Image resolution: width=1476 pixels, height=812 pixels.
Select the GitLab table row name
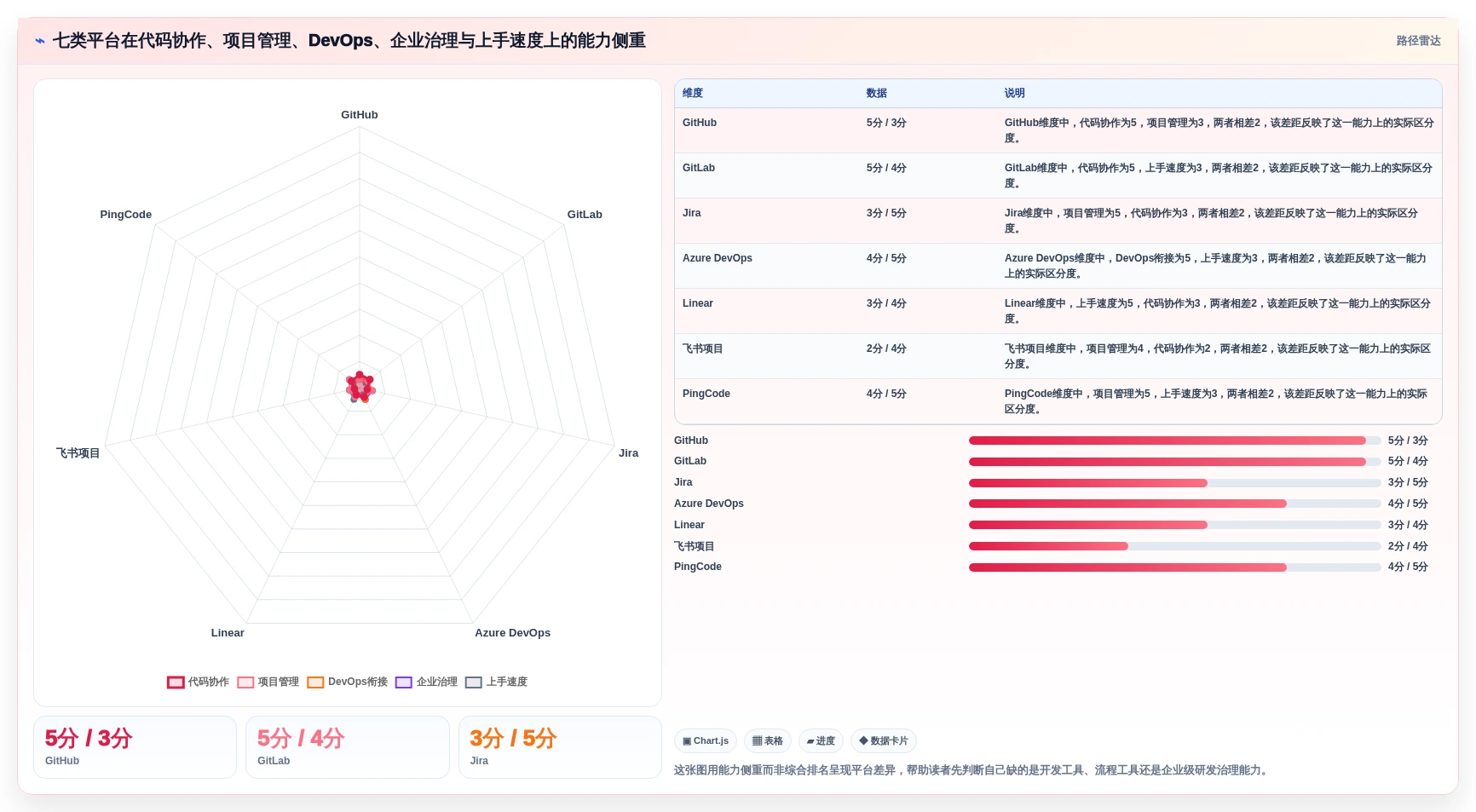pos(699,168)
